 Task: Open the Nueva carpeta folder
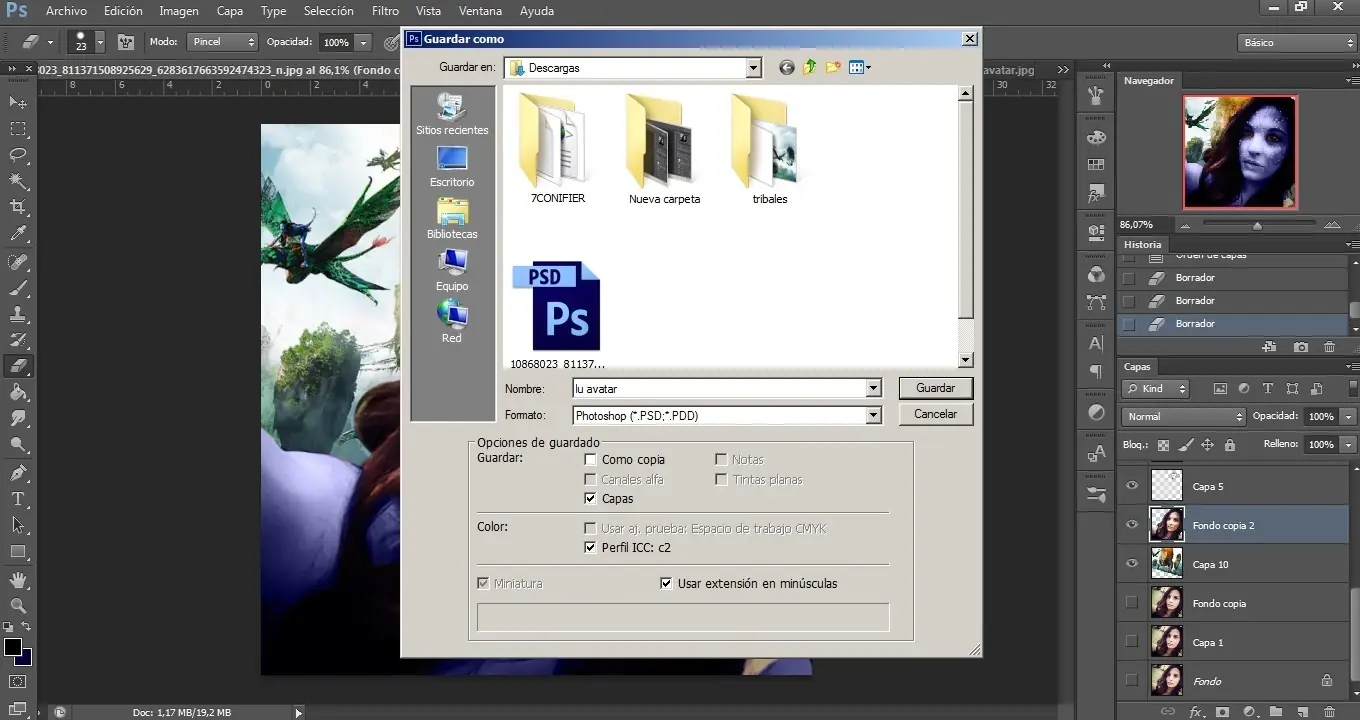pyautogui.click(x=664, y=149)
